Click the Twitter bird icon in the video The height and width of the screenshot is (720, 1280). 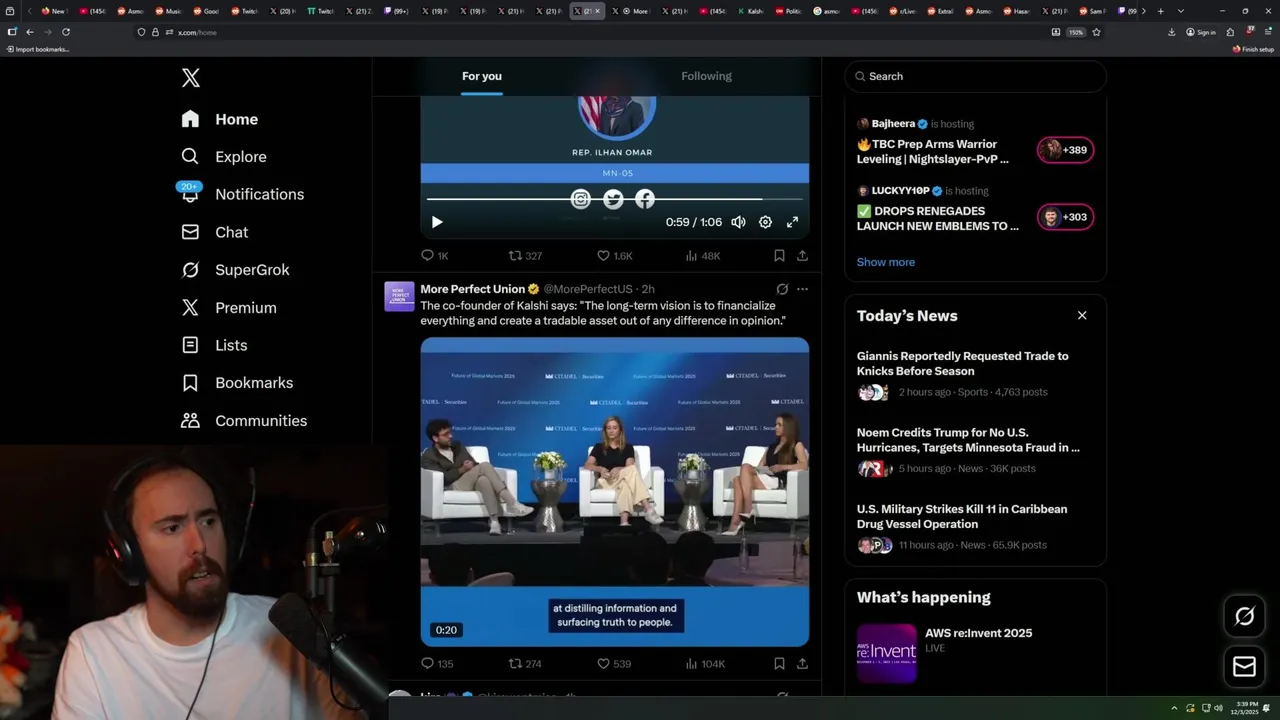[x=613, y=199]
